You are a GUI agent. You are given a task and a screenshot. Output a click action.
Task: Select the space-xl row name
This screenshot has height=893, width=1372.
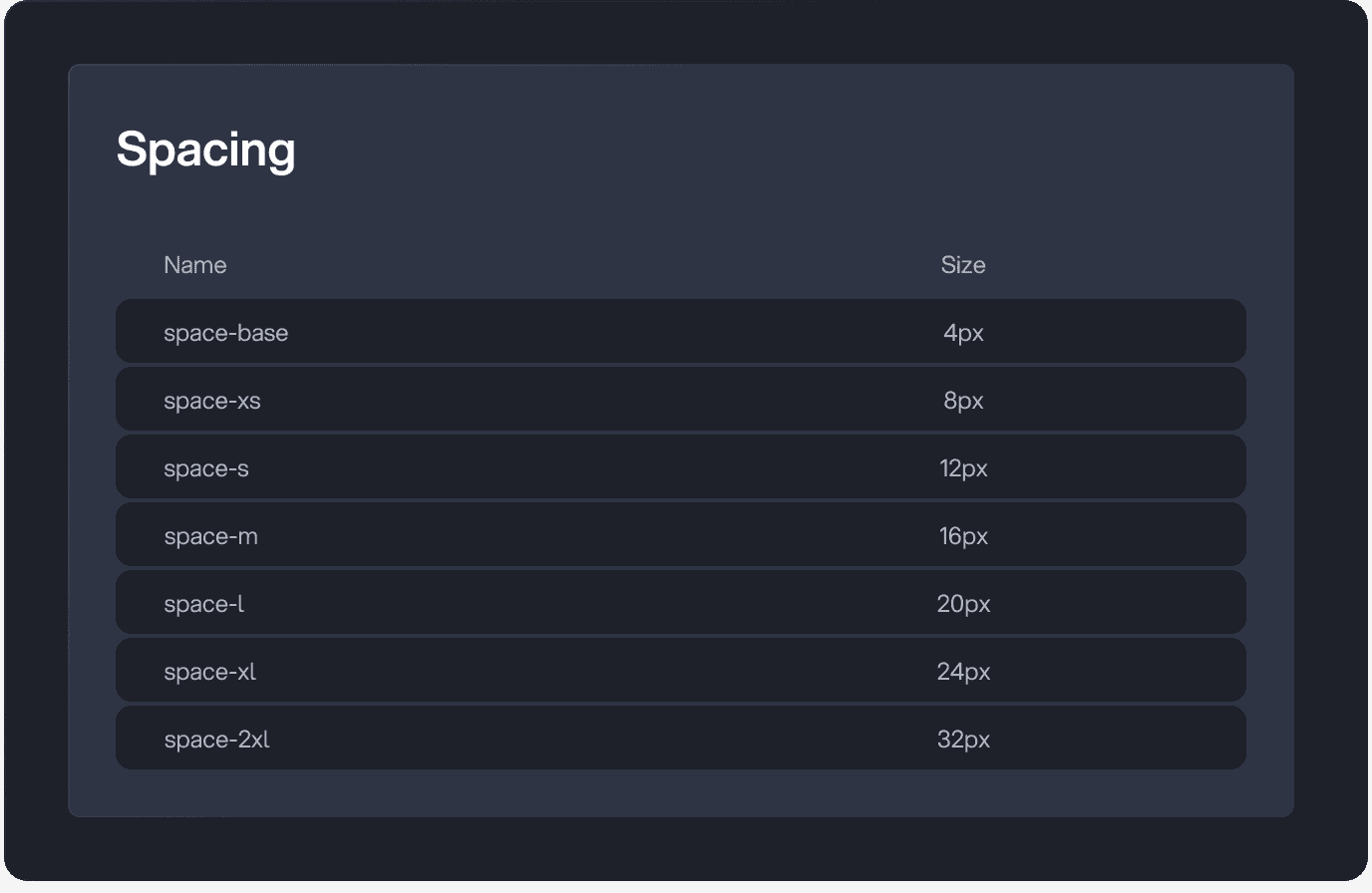pos(210,672)
